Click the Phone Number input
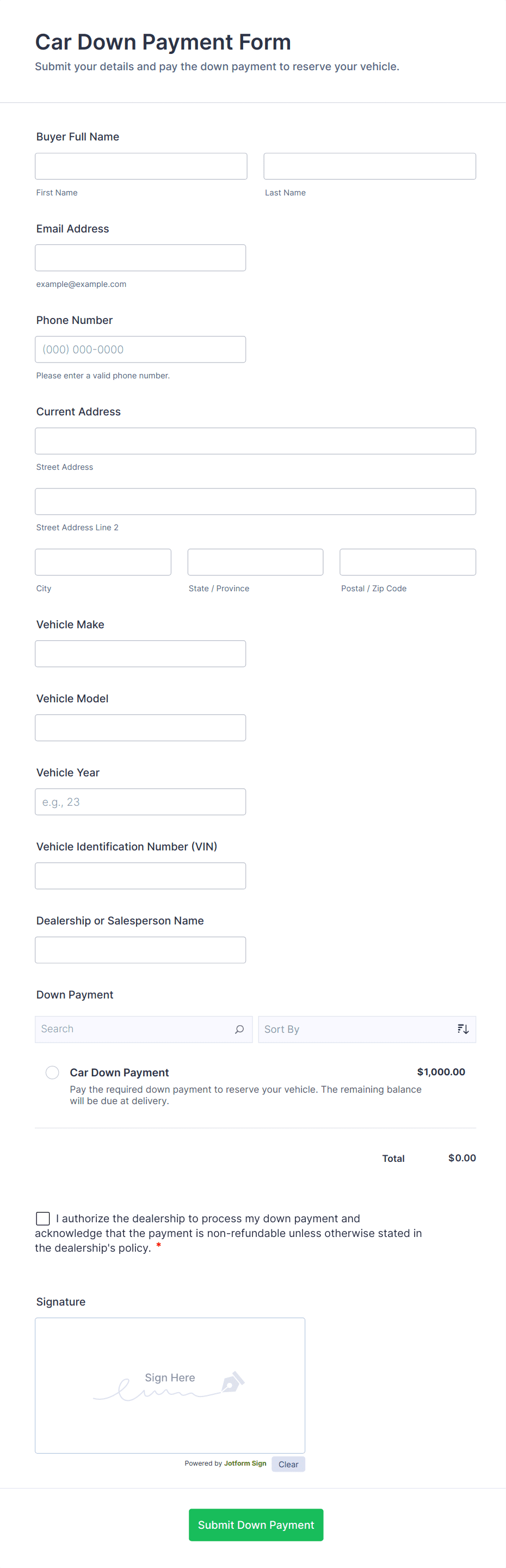Image resolution: width=506 pixels, height=1568 pixels. tap(140, 350)
